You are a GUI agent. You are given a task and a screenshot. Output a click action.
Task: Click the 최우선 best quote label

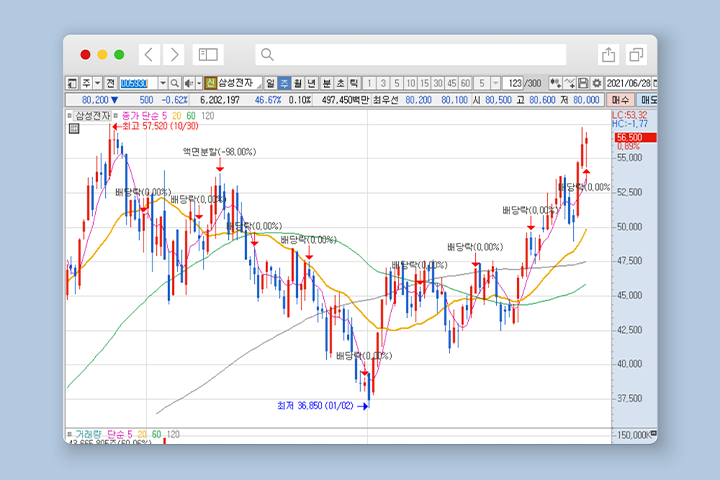[385, 100]
